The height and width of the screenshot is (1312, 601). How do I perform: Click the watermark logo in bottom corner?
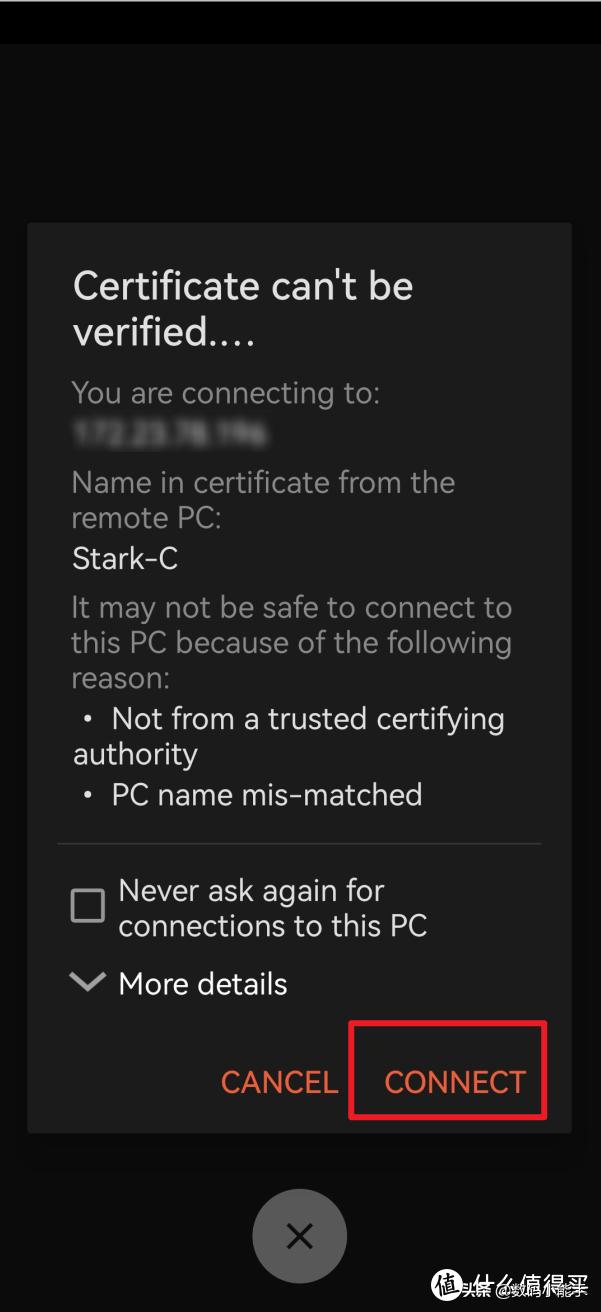[x=445, y=1283]
